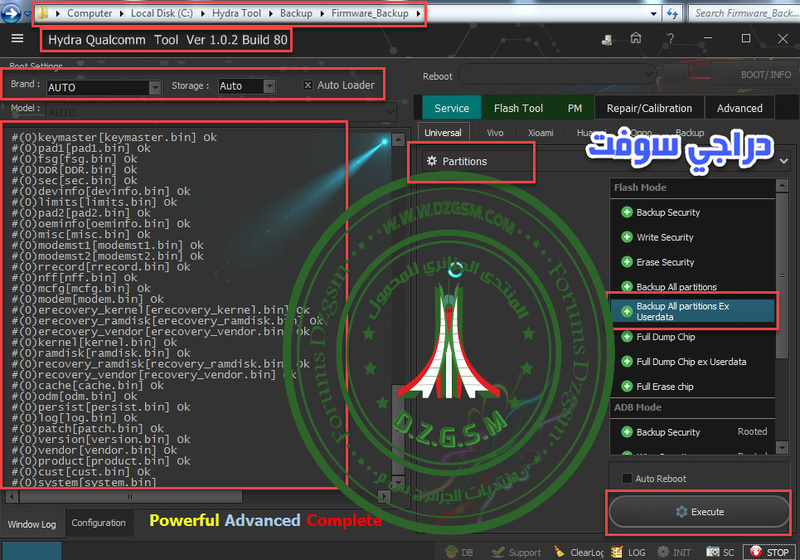Expand the Reboot dropdown
Image resolution: width=800 pixels, height=560 pixels.
650,76
